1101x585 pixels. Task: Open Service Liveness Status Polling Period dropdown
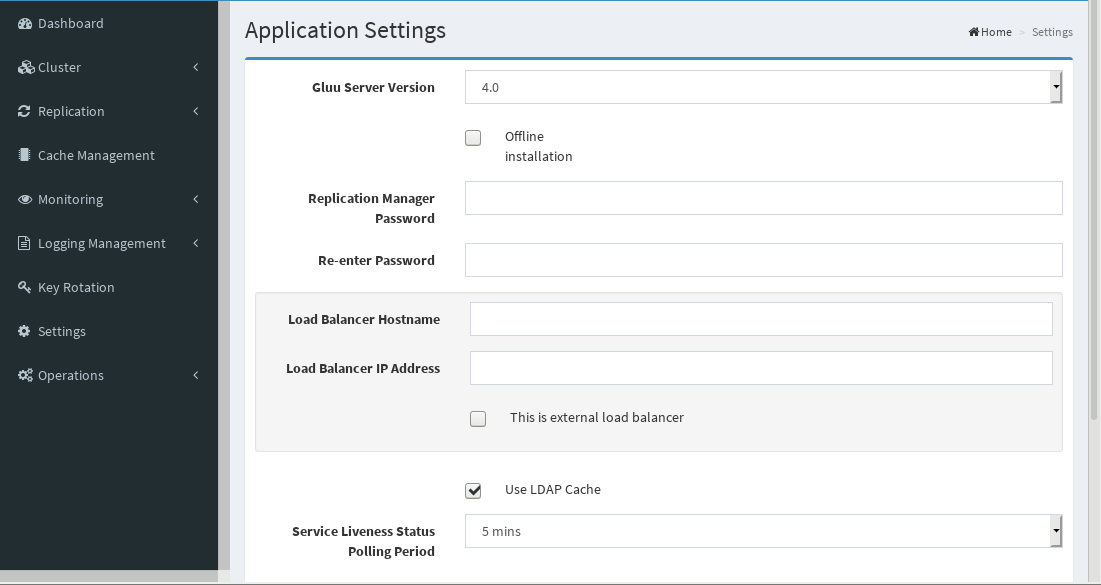763,531
